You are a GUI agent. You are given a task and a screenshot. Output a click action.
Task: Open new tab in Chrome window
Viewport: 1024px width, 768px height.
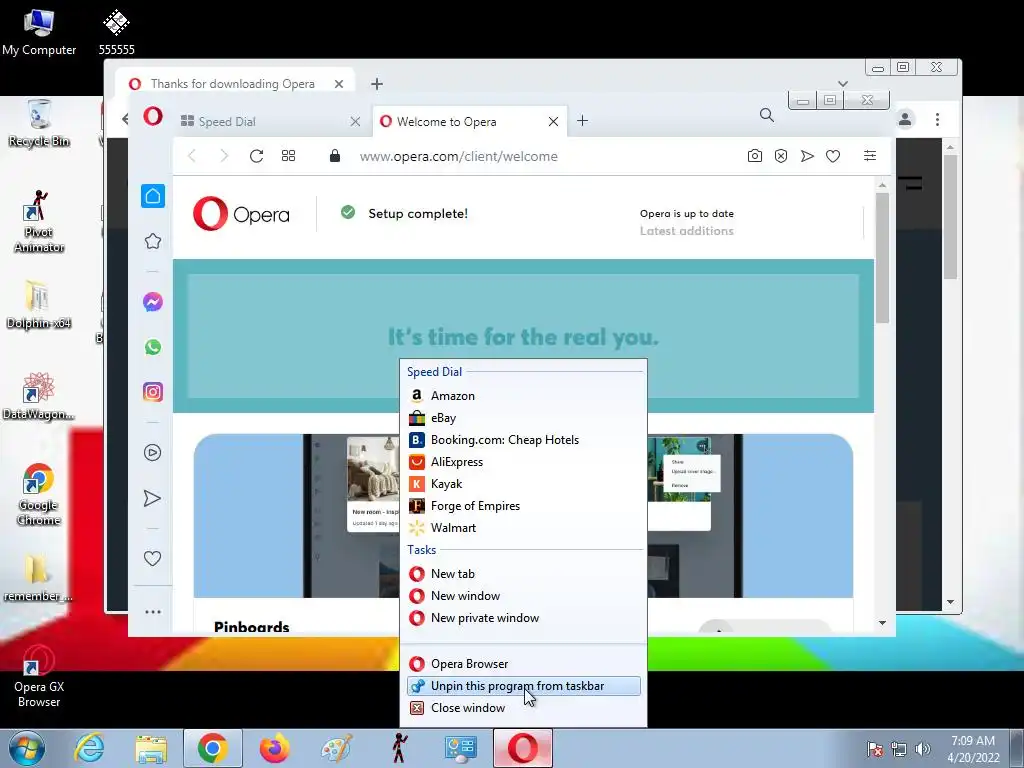(377, 84)
